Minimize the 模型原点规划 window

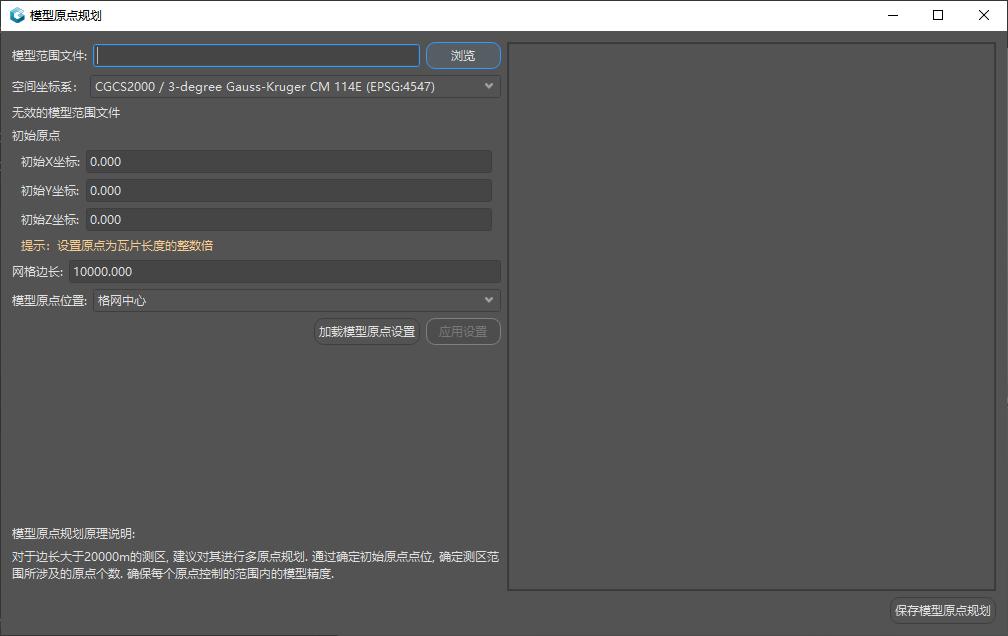(893, 15)
